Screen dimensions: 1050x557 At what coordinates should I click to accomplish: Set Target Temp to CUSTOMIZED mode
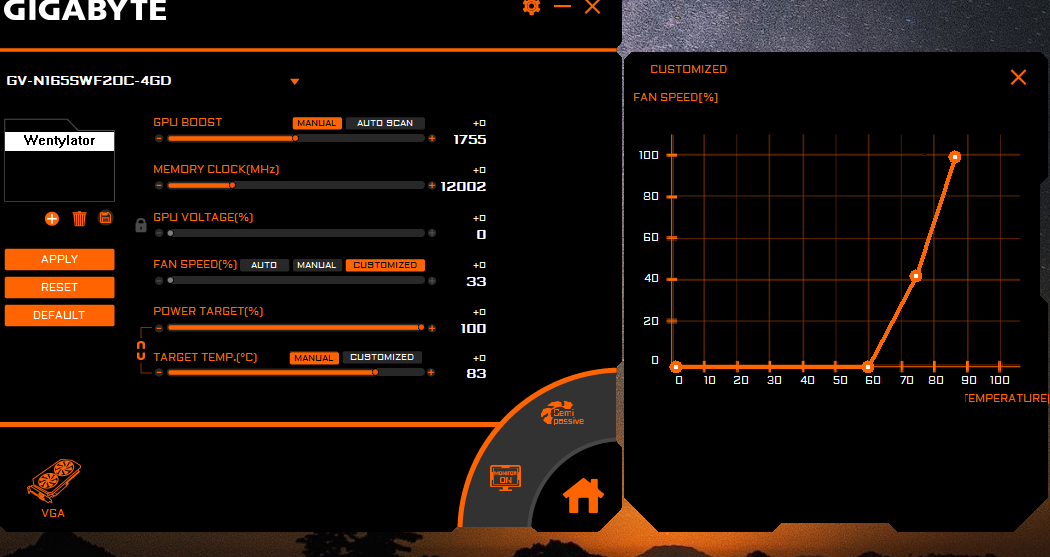pos(382,357)
